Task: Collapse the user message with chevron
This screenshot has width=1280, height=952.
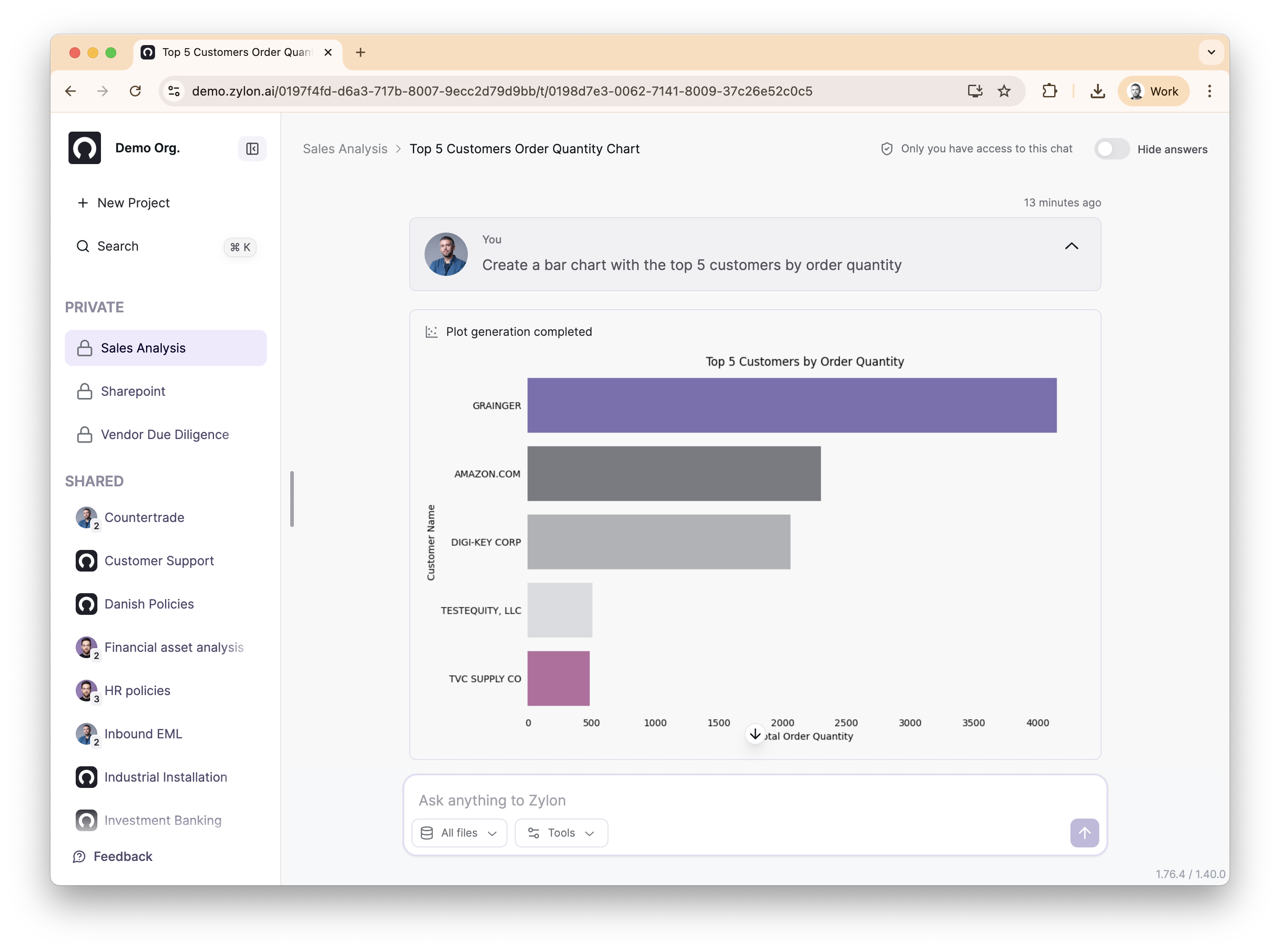Action: point(1071,246)
